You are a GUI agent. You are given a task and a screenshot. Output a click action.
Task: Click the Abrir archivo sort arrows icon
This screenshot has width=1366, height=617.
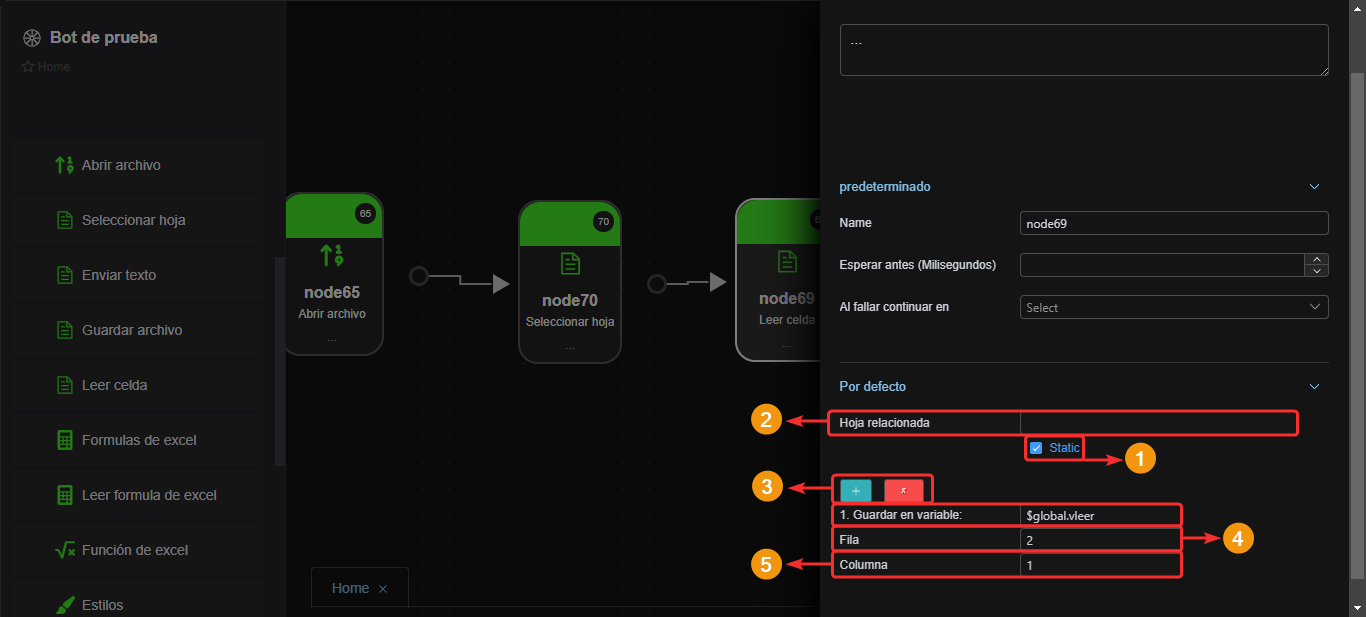coord(65,165)
